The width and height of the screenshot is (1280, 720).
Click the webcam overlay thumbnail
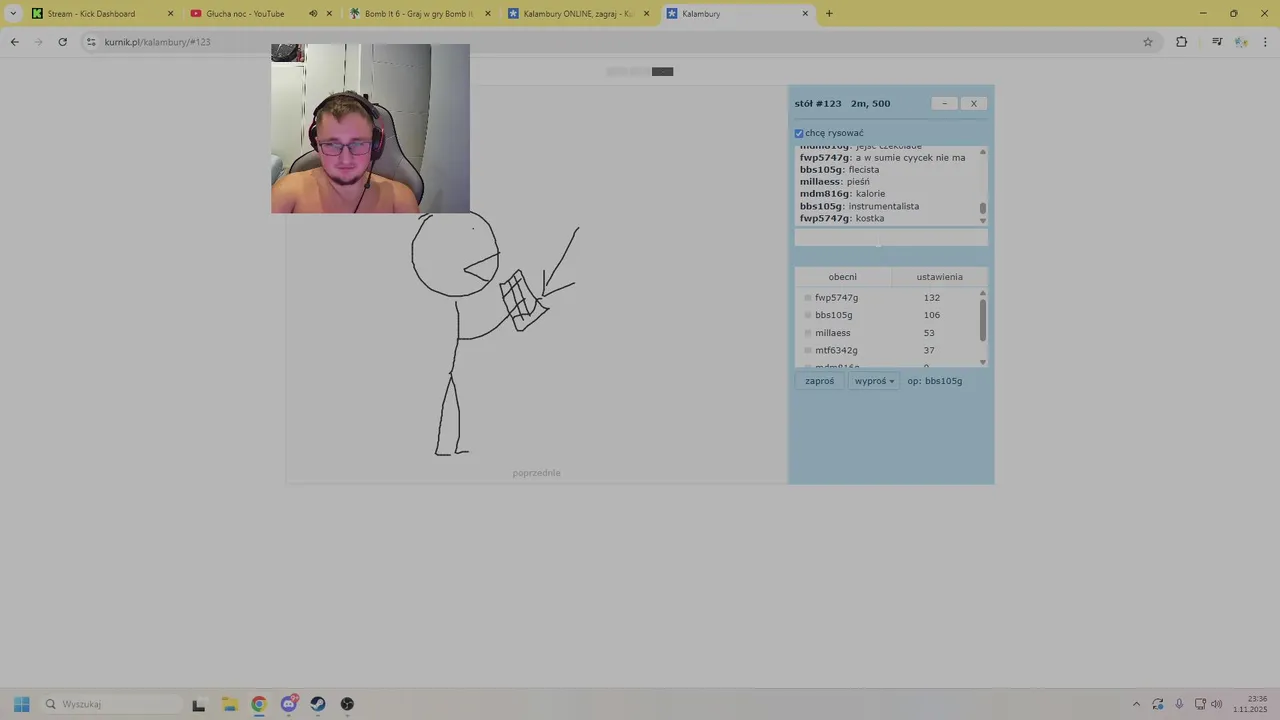370,128
